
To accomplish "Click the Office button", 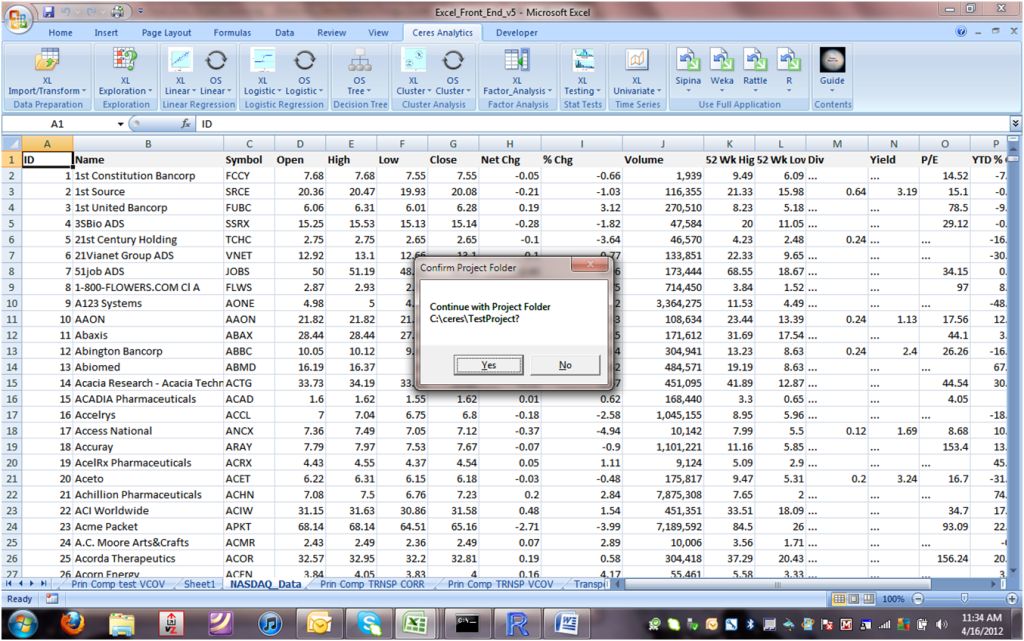I will pyautogui.click(x=18, y=18).
